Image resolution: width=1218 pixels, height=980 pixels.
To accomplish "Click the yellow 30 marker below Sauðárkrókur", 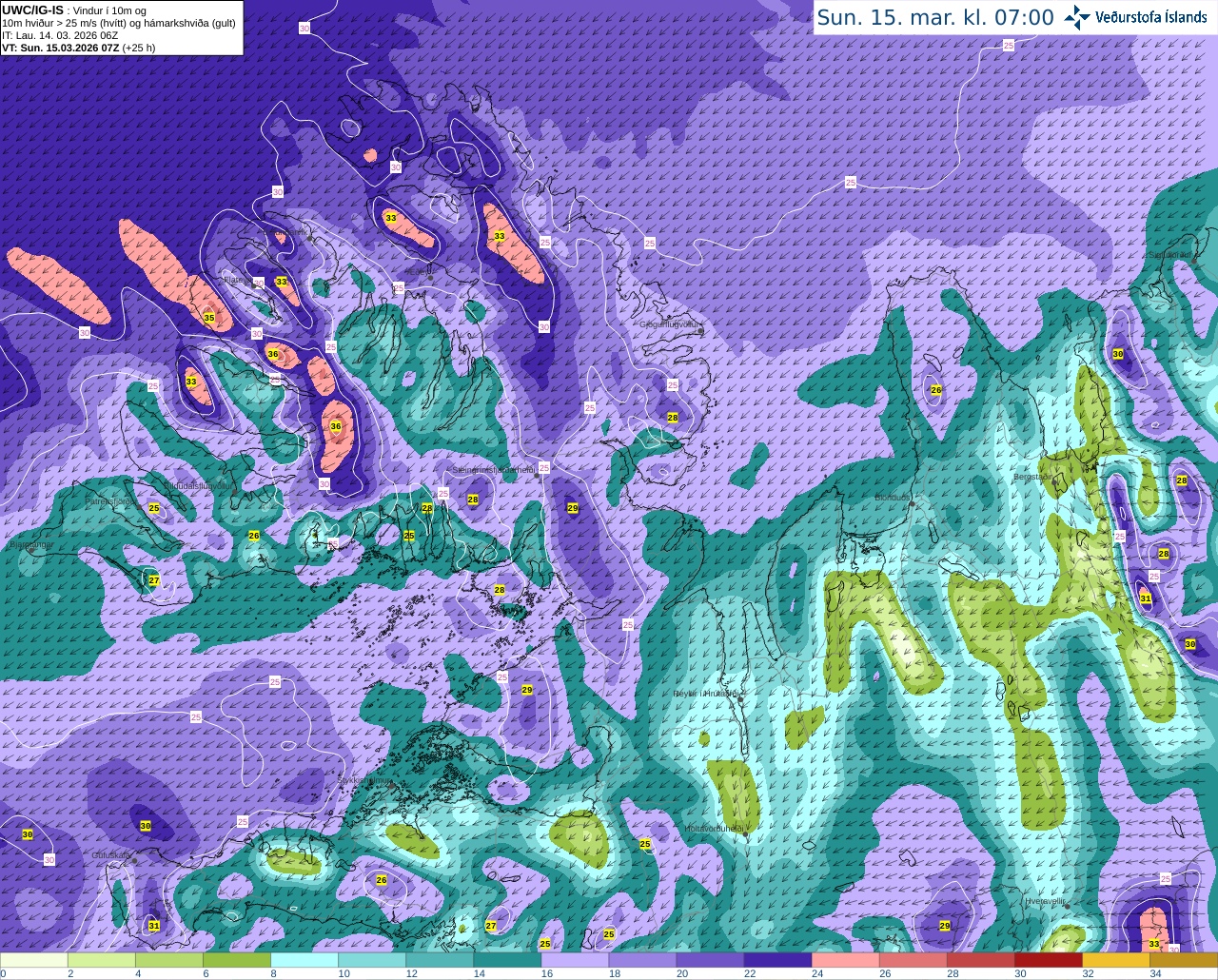I will click(1118, 354).
